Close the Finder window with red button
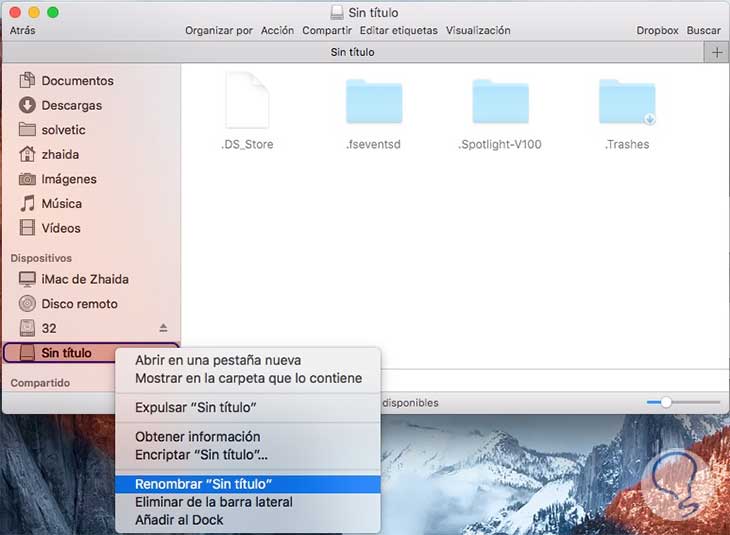The width and height of the screenshot is (730, 535). click(x=15, y=13)
